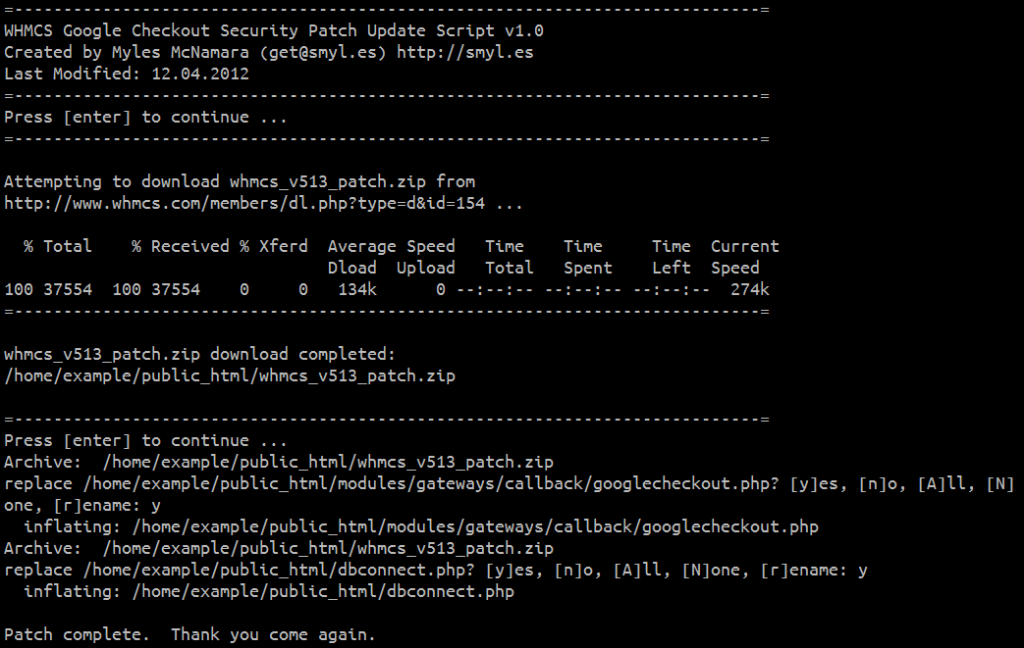
Task: Click the 134k average download speed value
Action: 357,290
